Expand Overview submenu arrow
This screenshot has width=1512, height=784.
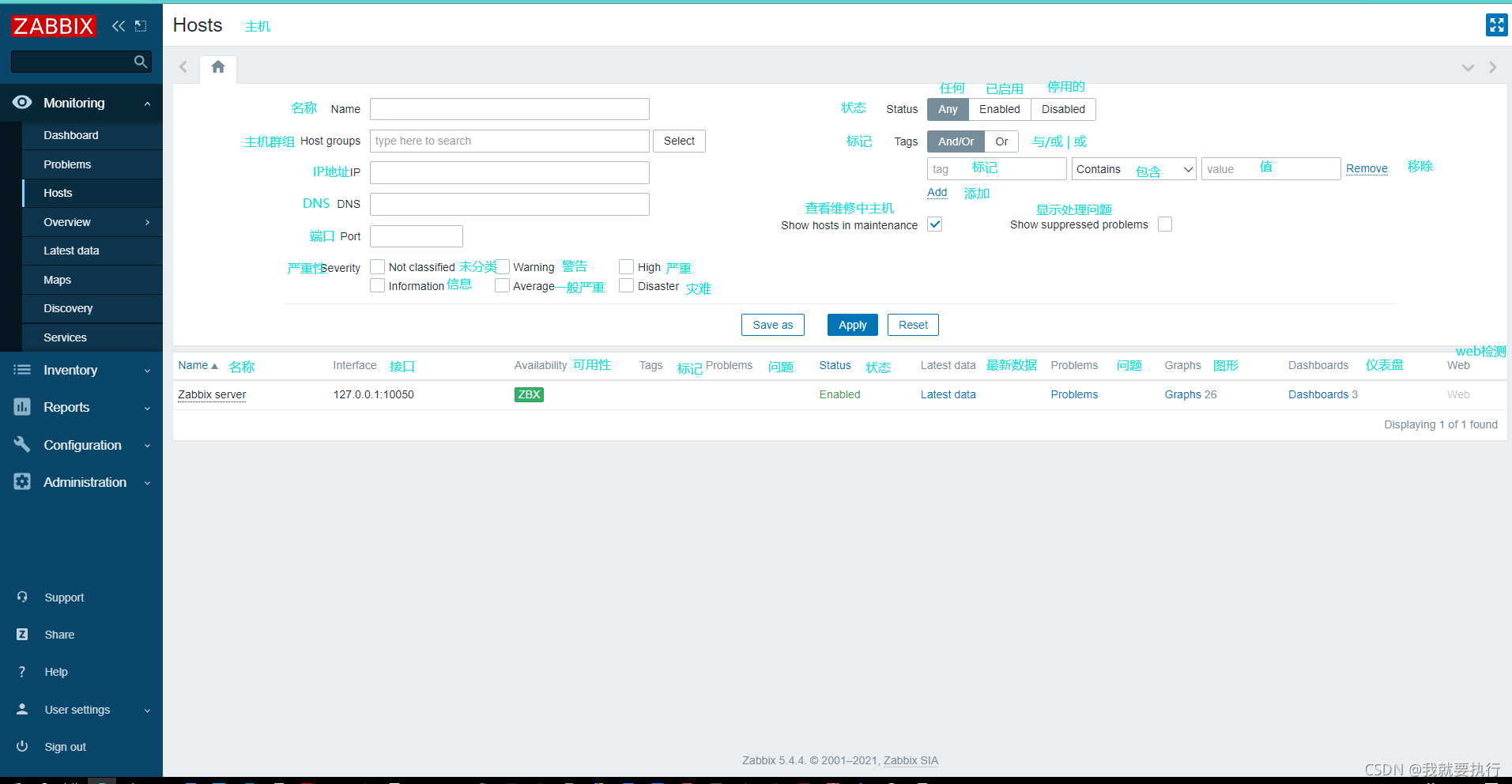[147, 222]
